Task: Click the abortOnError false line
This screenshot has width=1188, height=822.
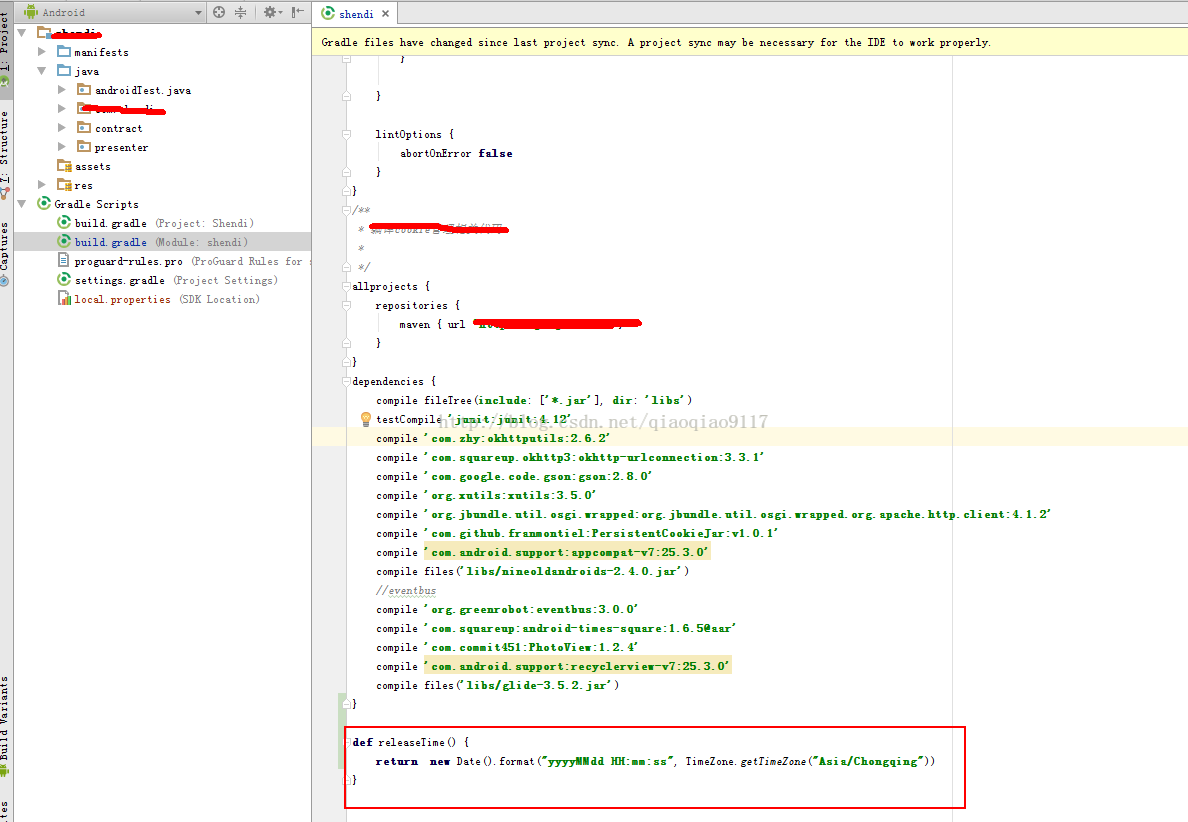Action: coord(456,154)
